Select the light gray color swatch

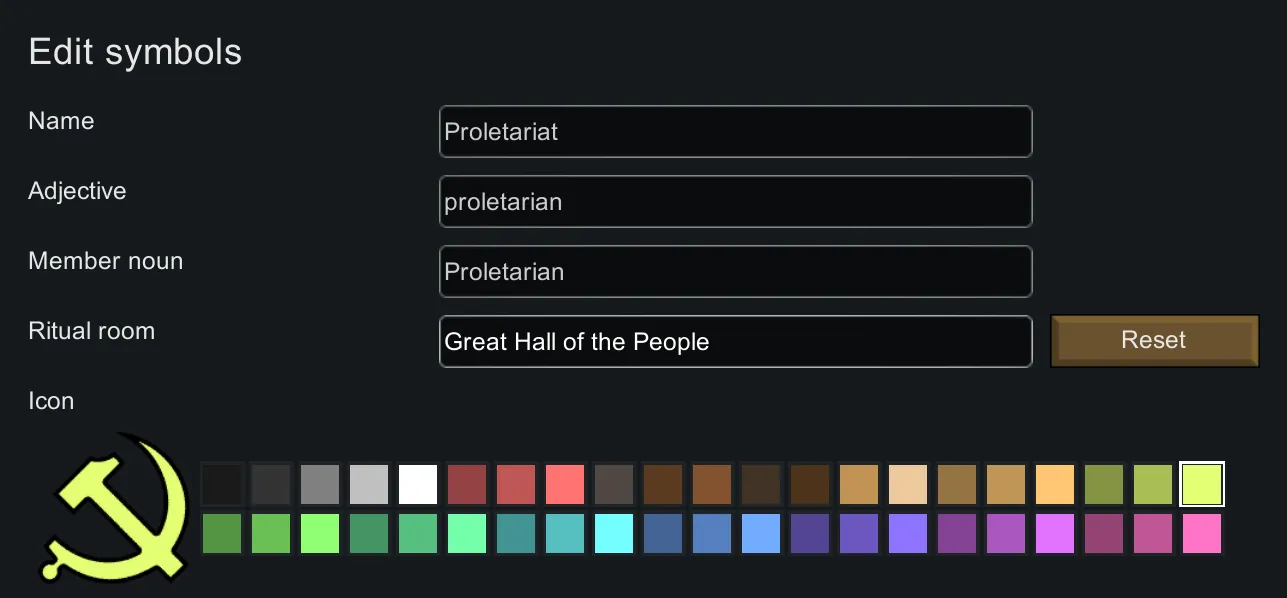click(x=369, y=484)
